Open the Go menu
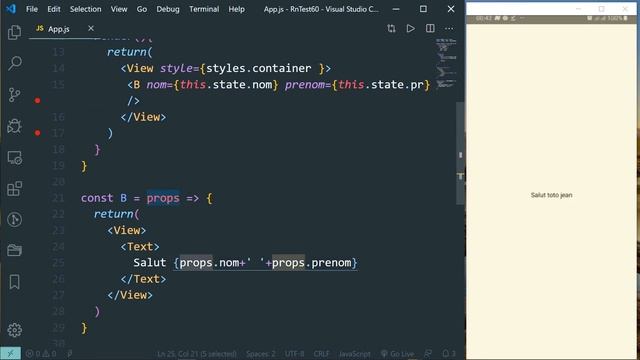This screenshot has height=360, width=640. (142, 9)
